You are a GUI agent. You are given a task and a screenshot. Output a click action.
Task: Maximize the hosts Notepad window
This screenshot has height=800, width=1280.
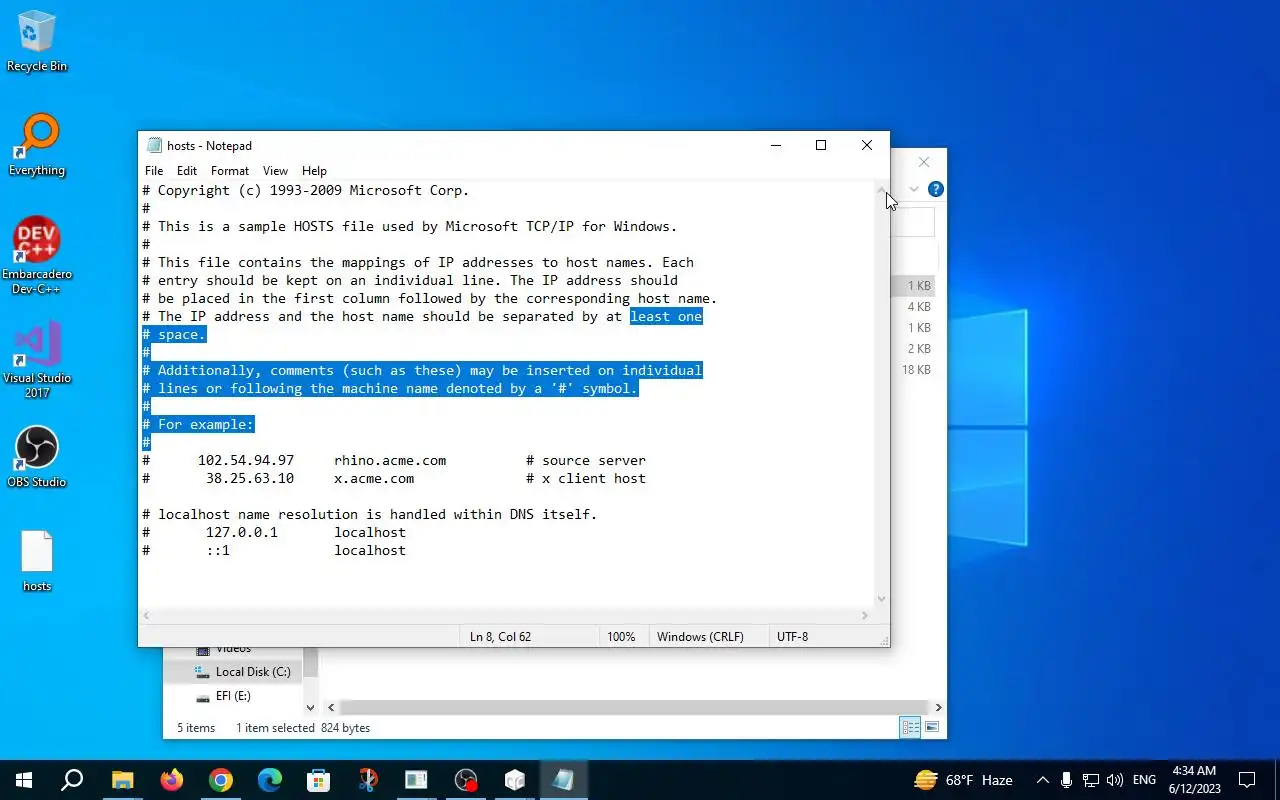pyautogui.click(x=821, y=146)
